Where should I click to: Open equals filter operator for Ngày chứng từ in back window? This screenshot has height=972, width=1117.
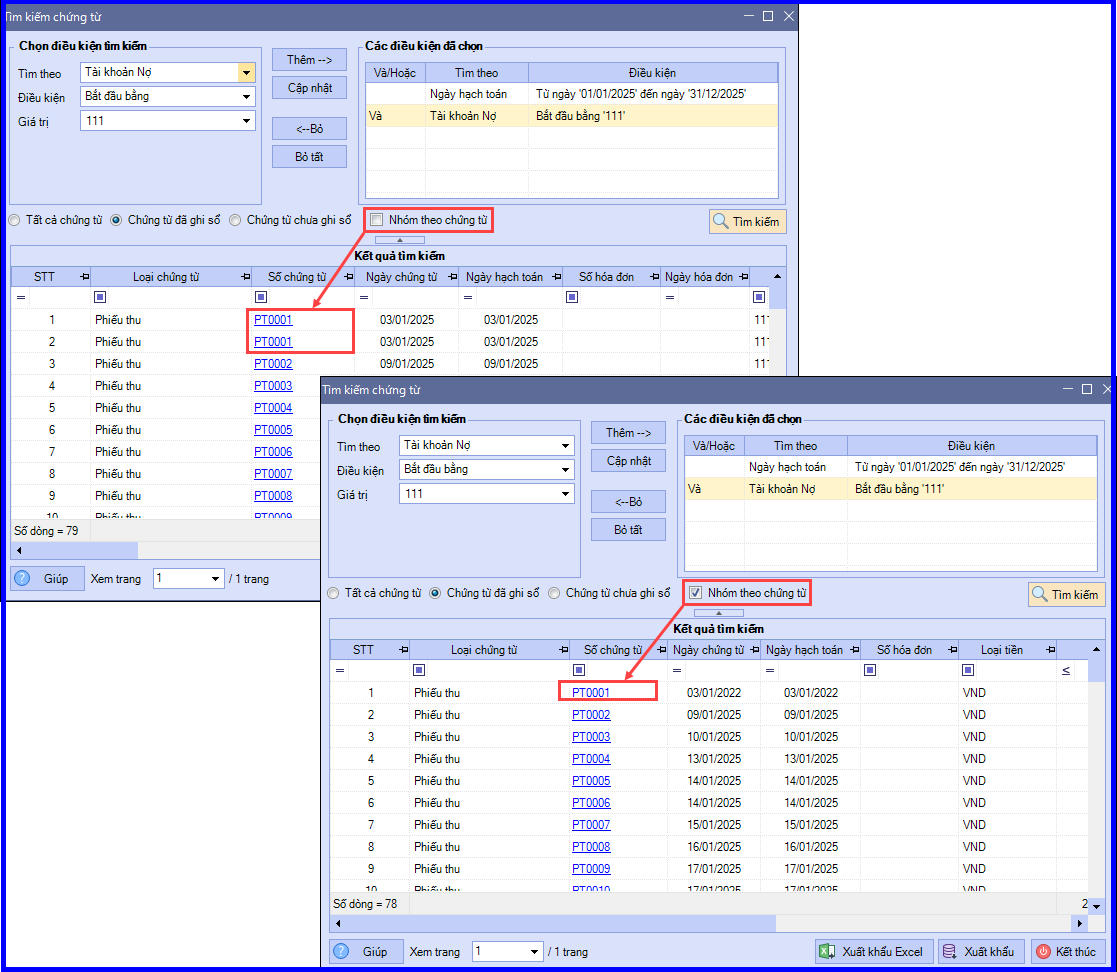coord(364,297)
